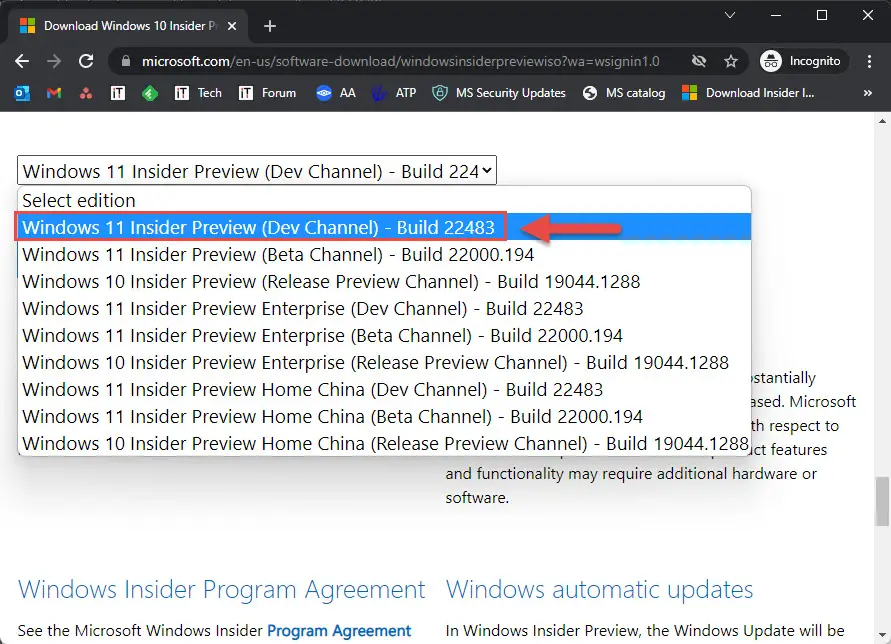Viewport: 891px width, 644px height.
Task: Open the Download Insider bookmark
Action: point(748,93)
